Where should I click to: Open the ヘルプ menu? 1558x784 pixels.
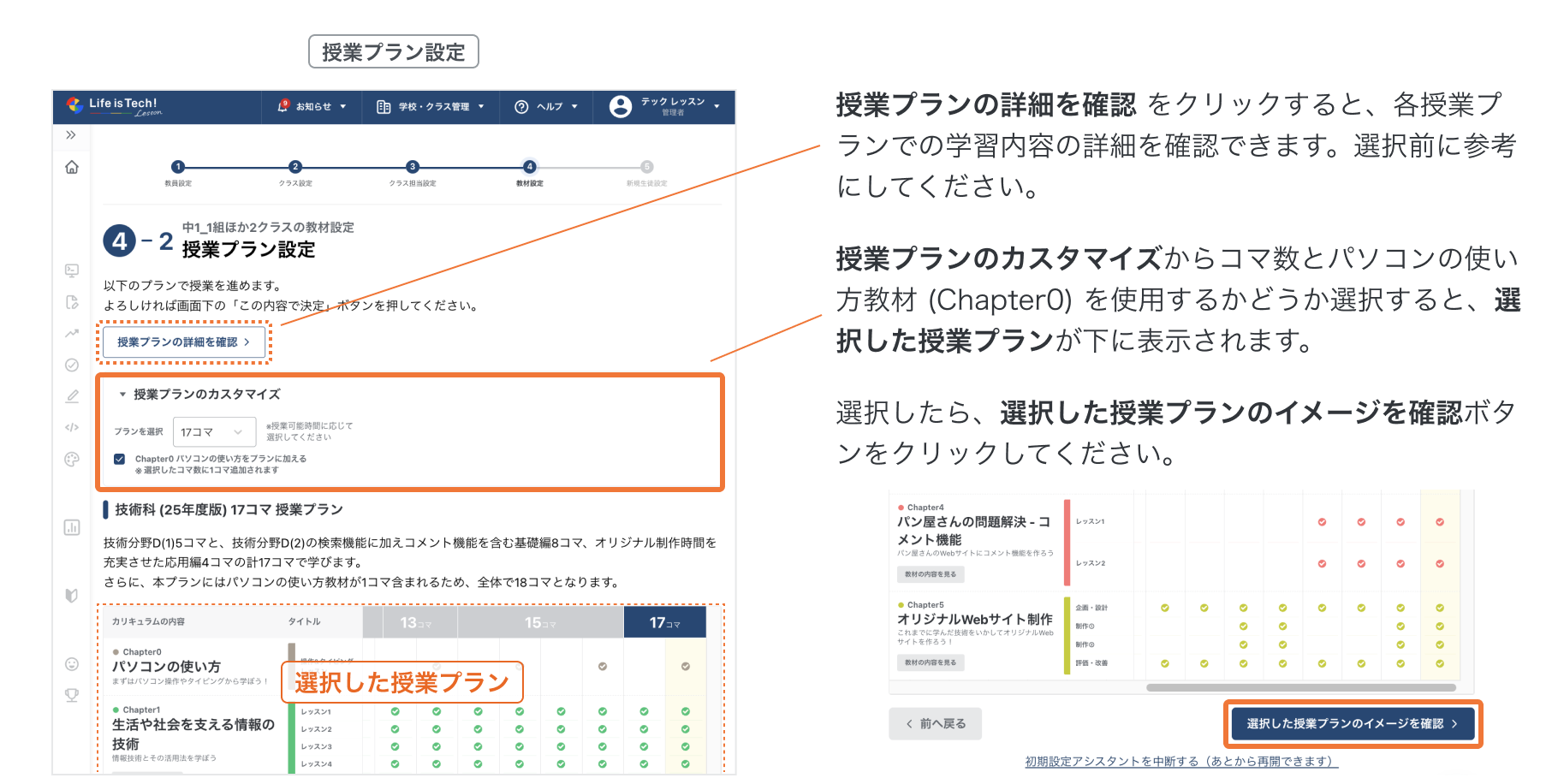tap(546, 107)
